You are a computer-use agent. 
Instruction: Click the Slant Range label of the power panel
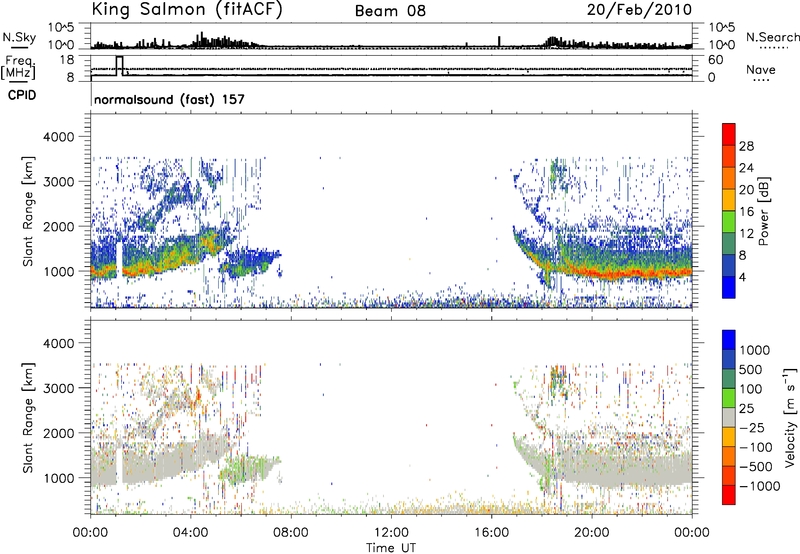(x=28, y=211)
